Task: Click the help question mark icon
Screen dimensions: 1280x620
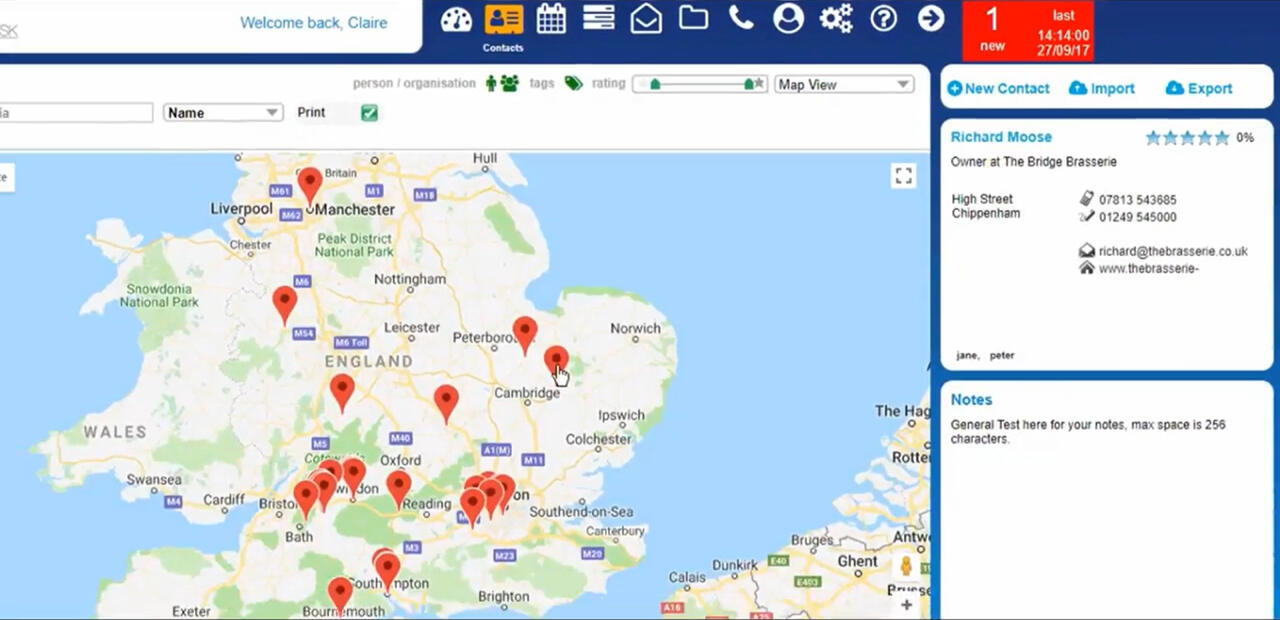Action: click(883, 18)
